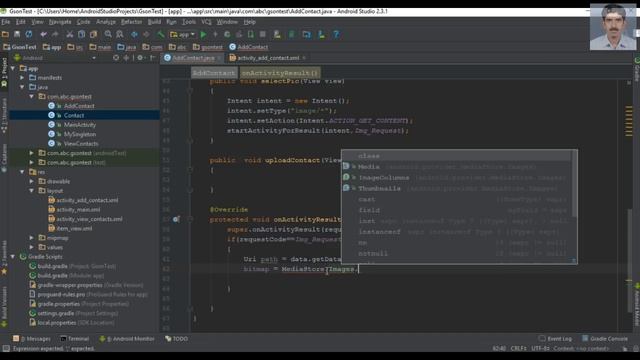The image size is (640, 360).
Task: Select AddContact class in project tree
Action: point(79,106)
